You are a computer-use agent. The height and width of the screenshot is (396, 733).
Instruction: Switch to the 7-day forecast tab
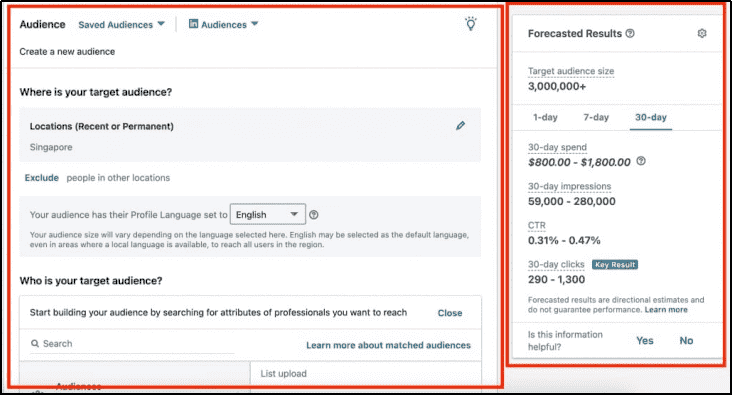(596, 117)
